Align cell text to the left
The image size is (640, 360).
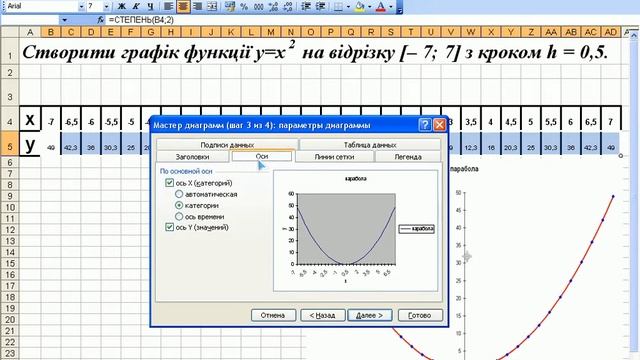pyautogui.click(x=169, y=7)
